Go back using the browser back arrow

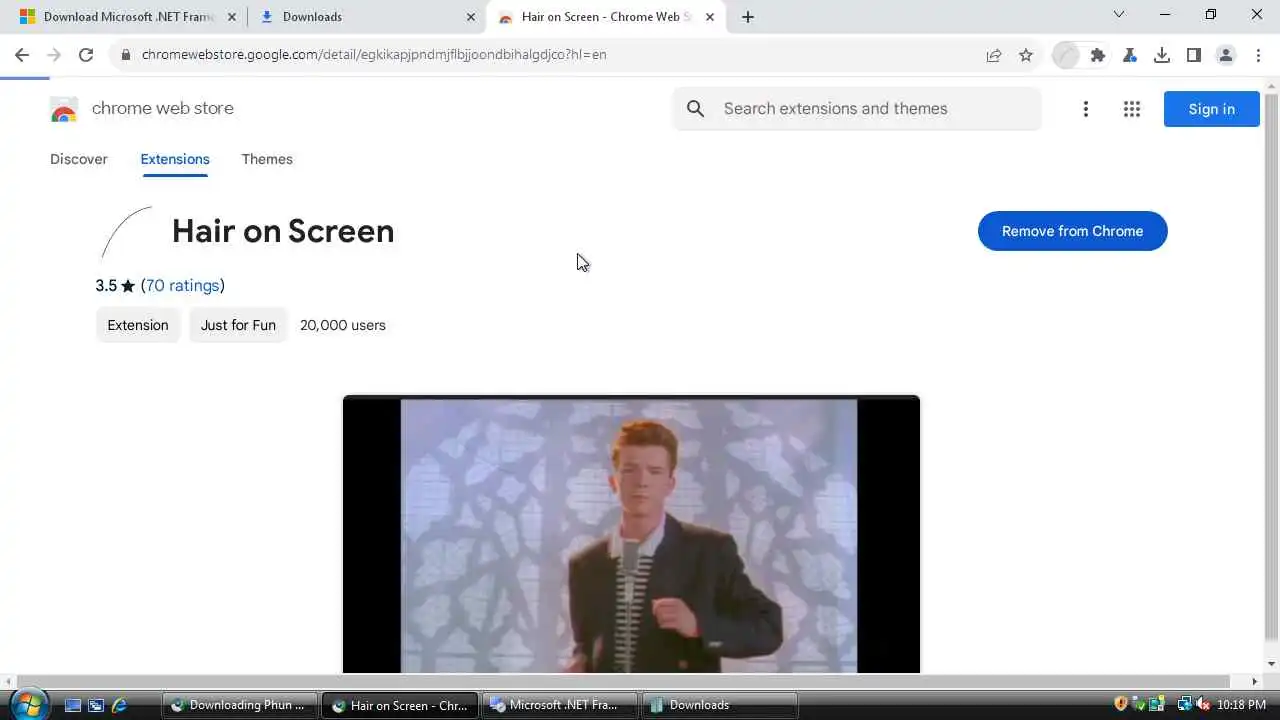(22, 55)
